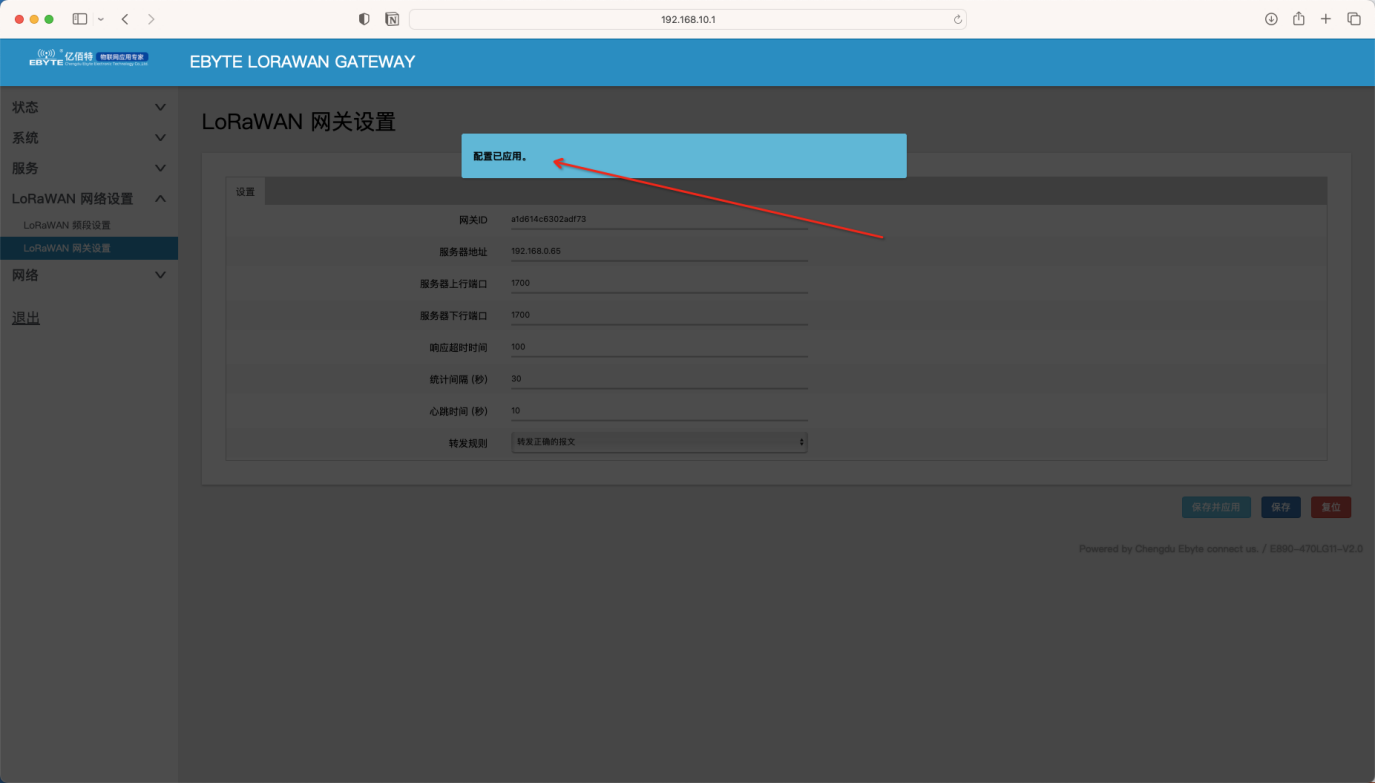The image size is (1375, 783).
Task: Click the privacy shield icon in the toolbar
Action: point(364,18)
